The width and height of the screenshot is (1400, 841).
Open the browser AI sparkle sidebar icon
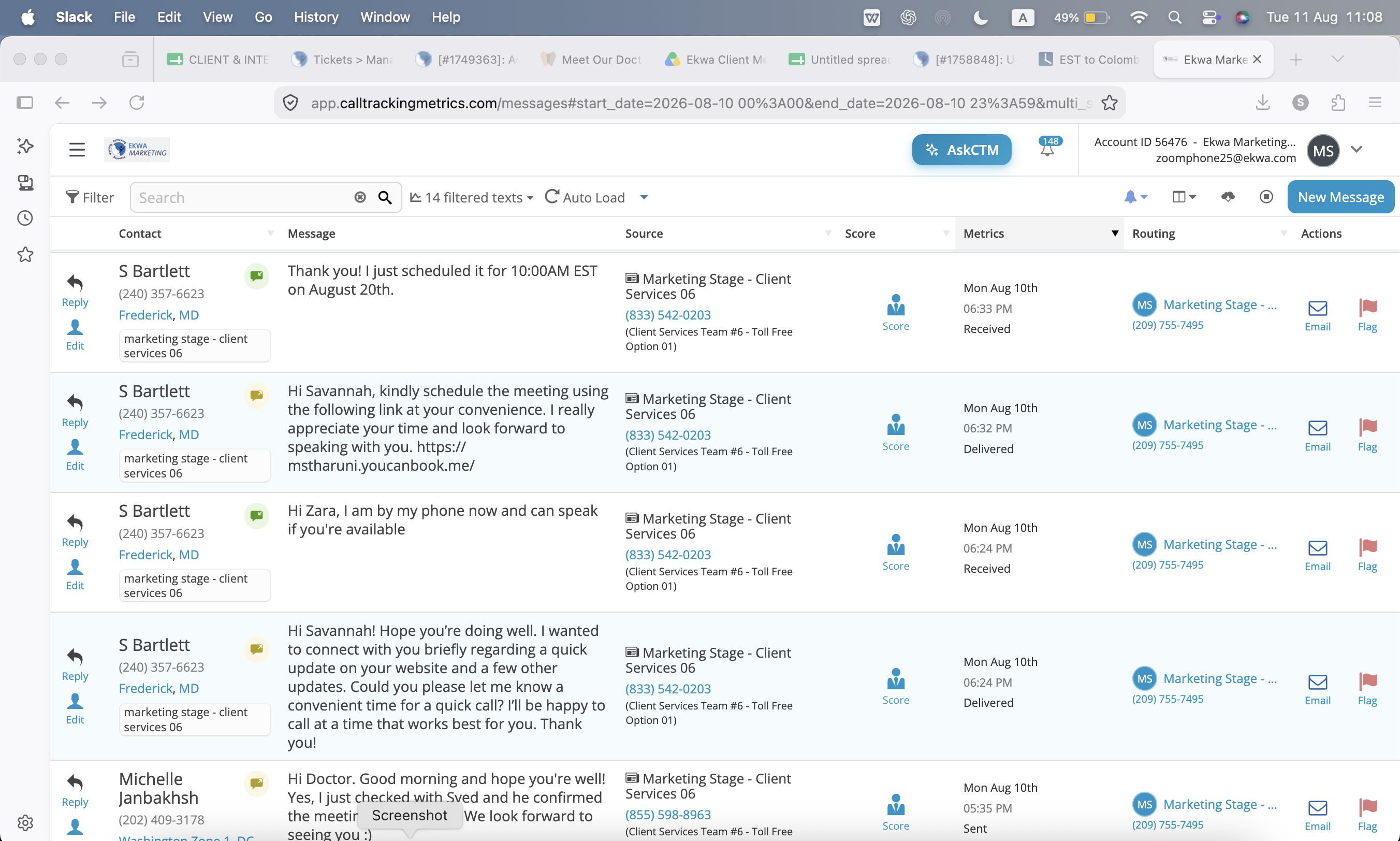click(25, 146)
